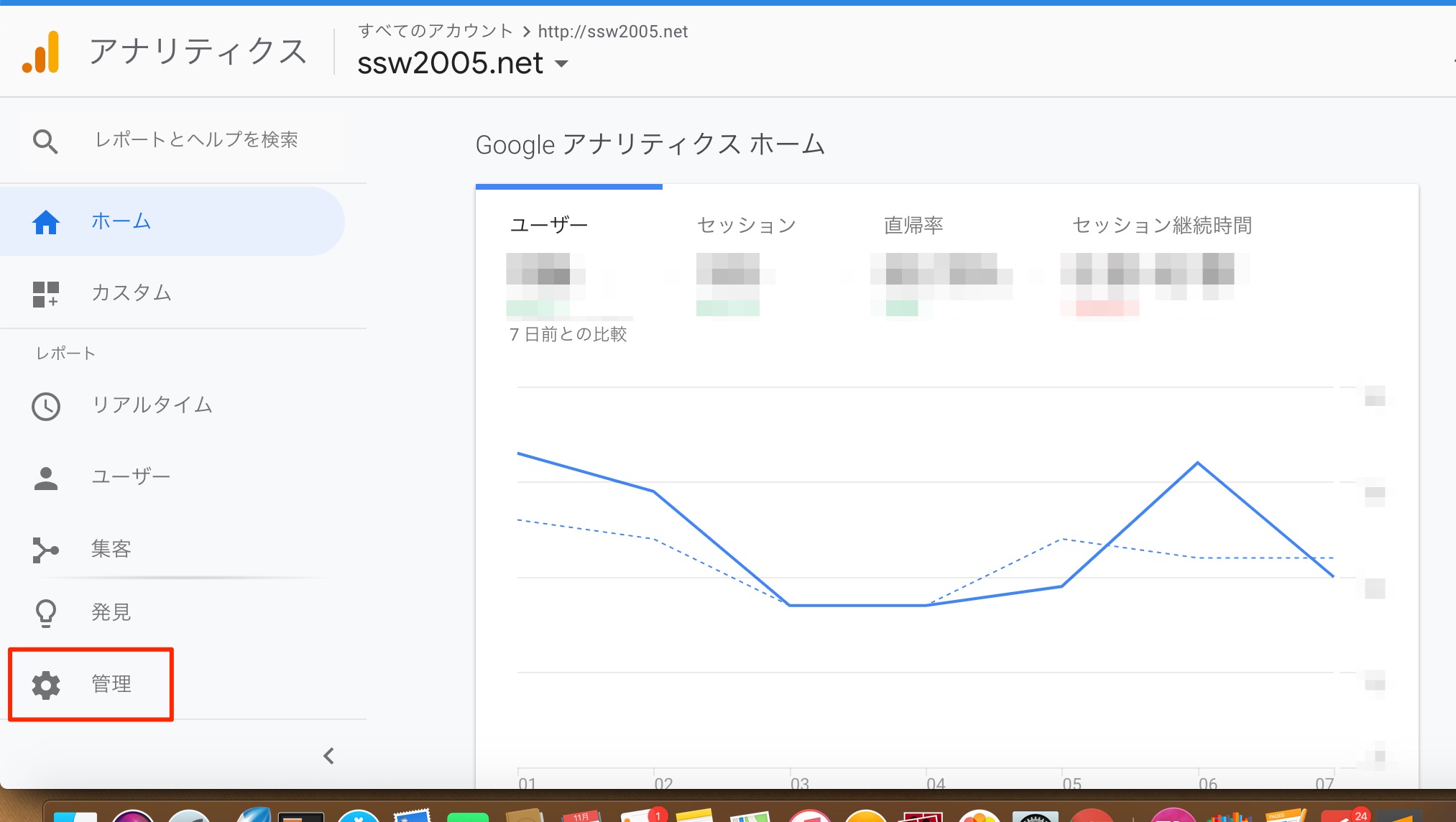Click the http://ssw2005.net breadcrumb
Viewport: 1456px width, 822px height.
click(612, 32)
